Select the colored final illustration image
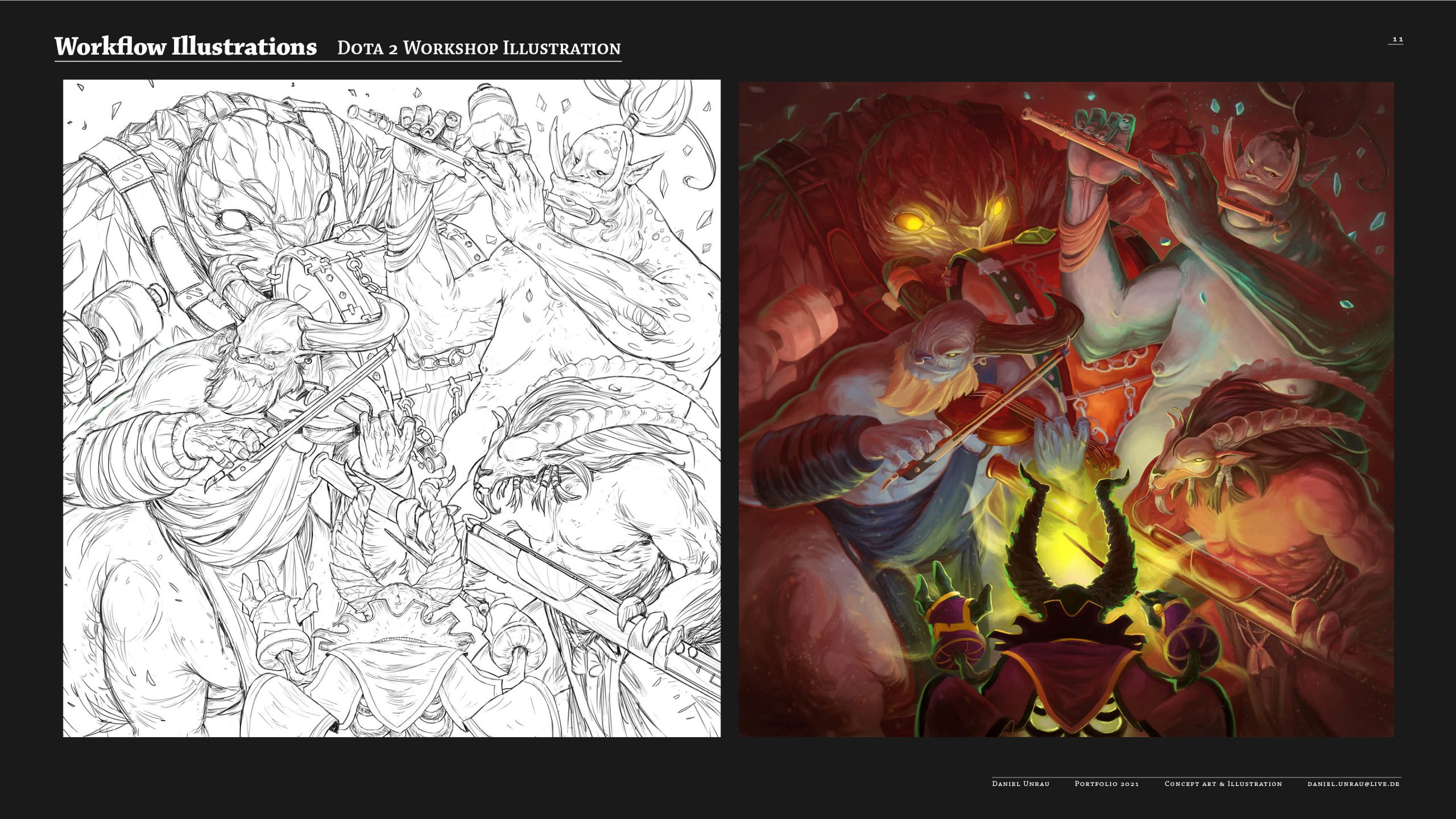 1066,409
